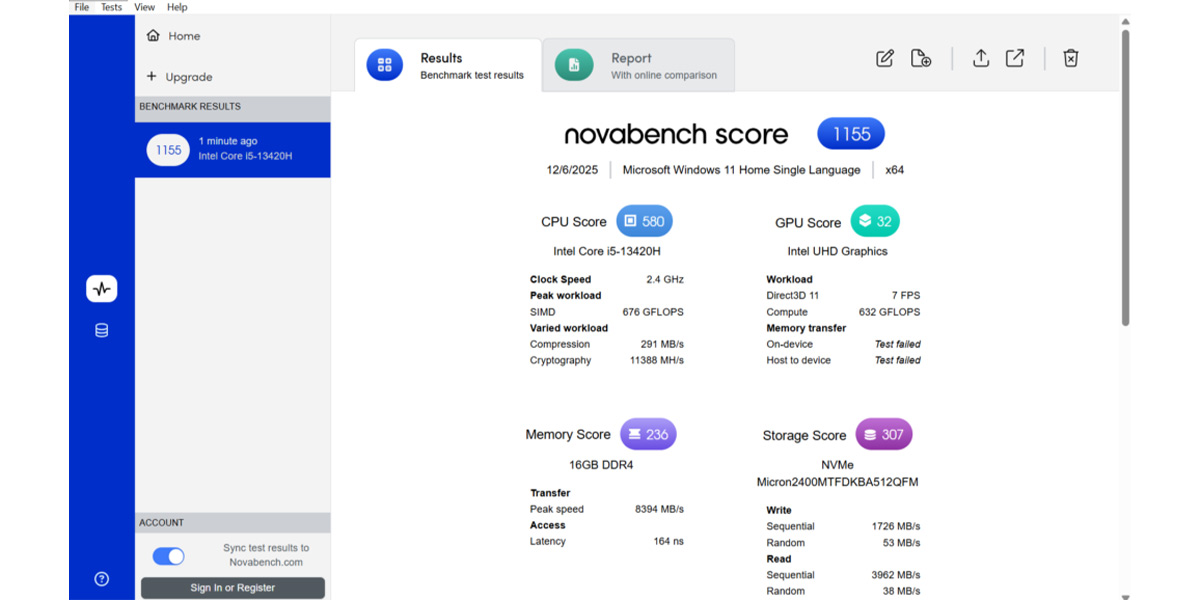Open the Tests menu
This screenshot has width=1200, height=600.
tap(112, 7)
